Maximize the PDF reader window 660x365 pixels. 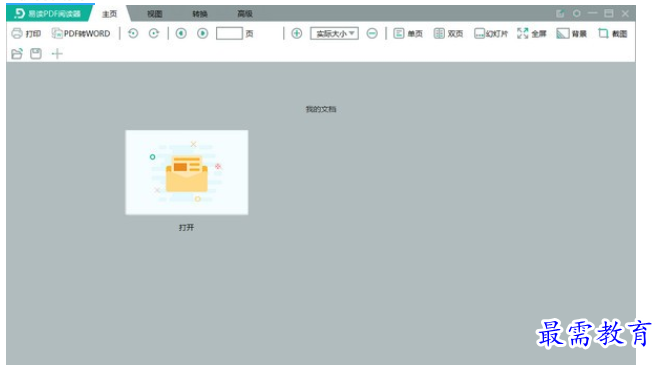[609, 13]
